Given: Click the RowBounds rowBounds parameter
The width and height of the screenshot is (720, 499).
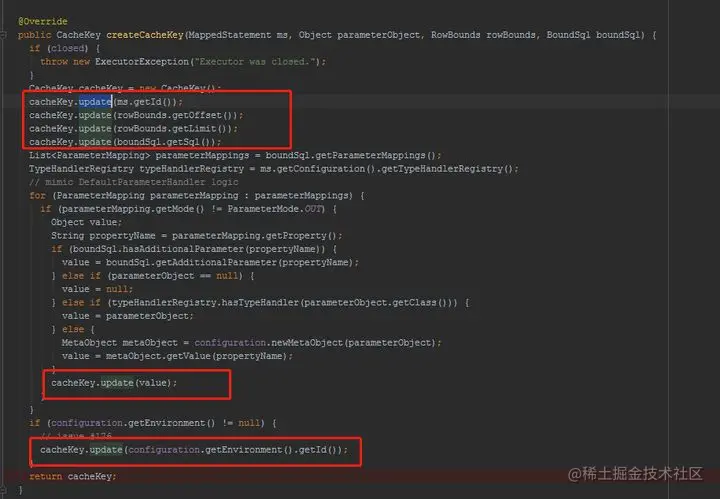Looking at the screenshot, I should (x=483, y=35).
